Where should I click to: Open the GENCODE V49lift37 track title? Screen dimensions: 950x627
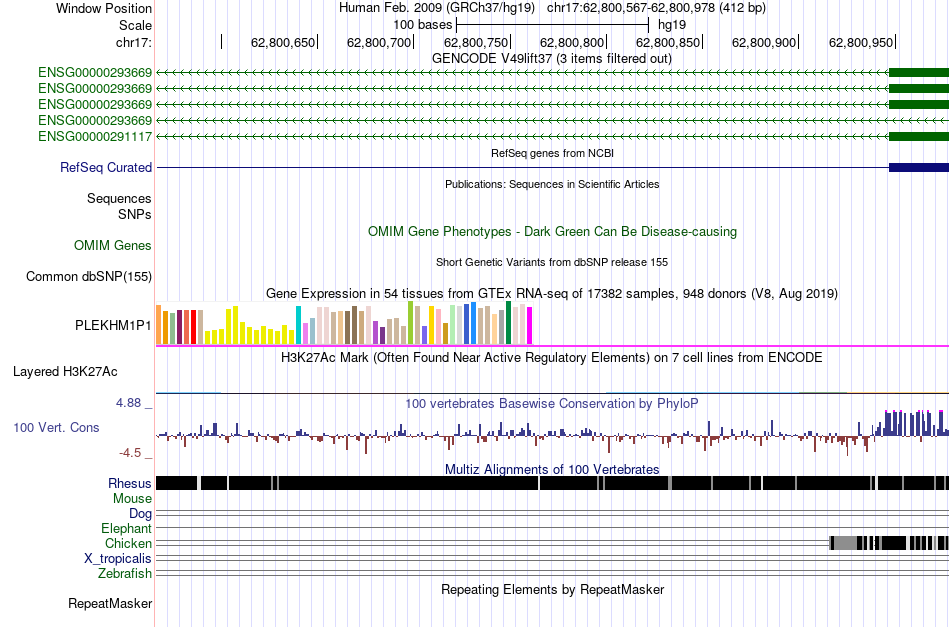tap(552, 59)
